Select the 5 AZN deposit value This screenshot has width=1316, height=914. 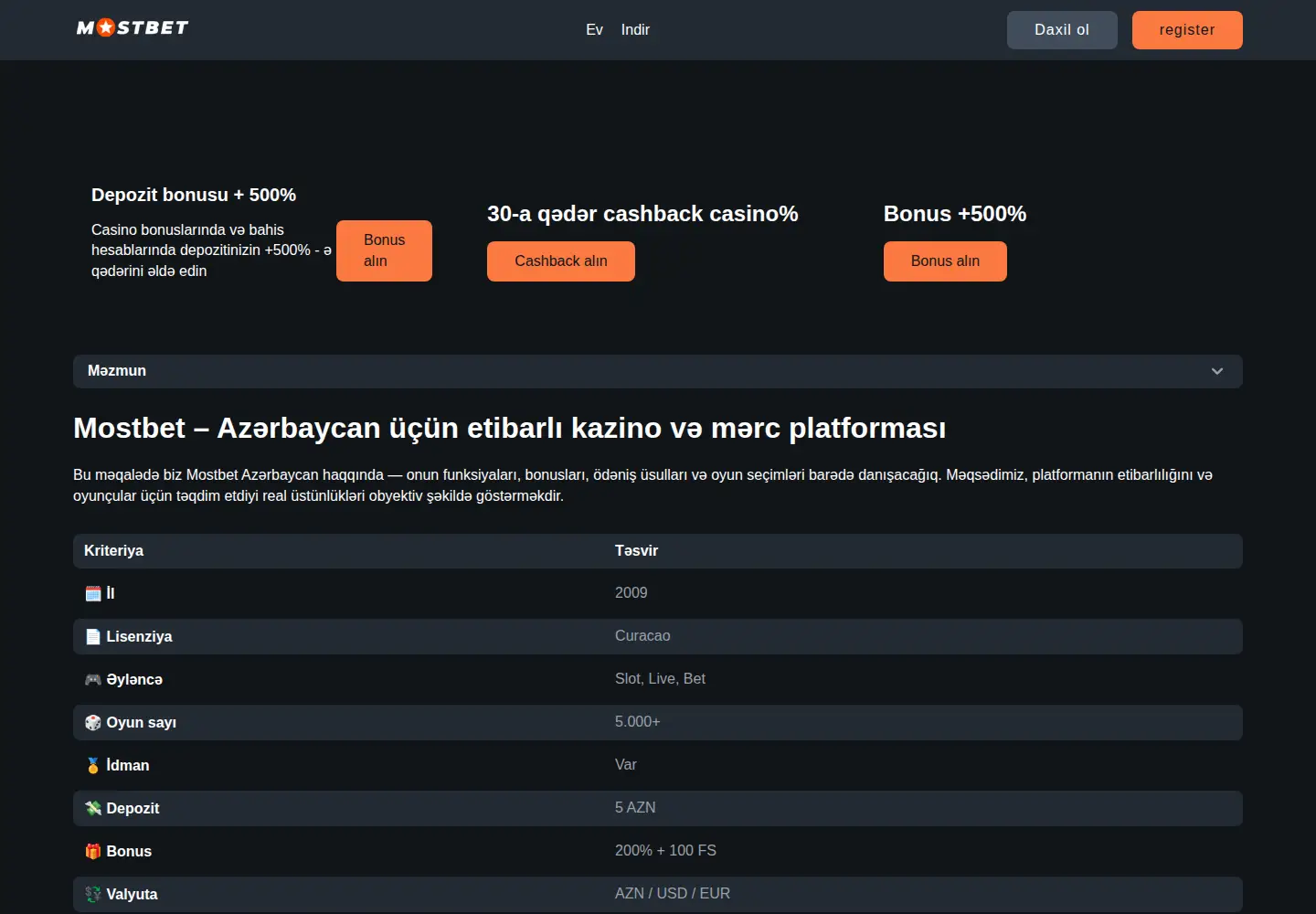[x=635, y=807]
